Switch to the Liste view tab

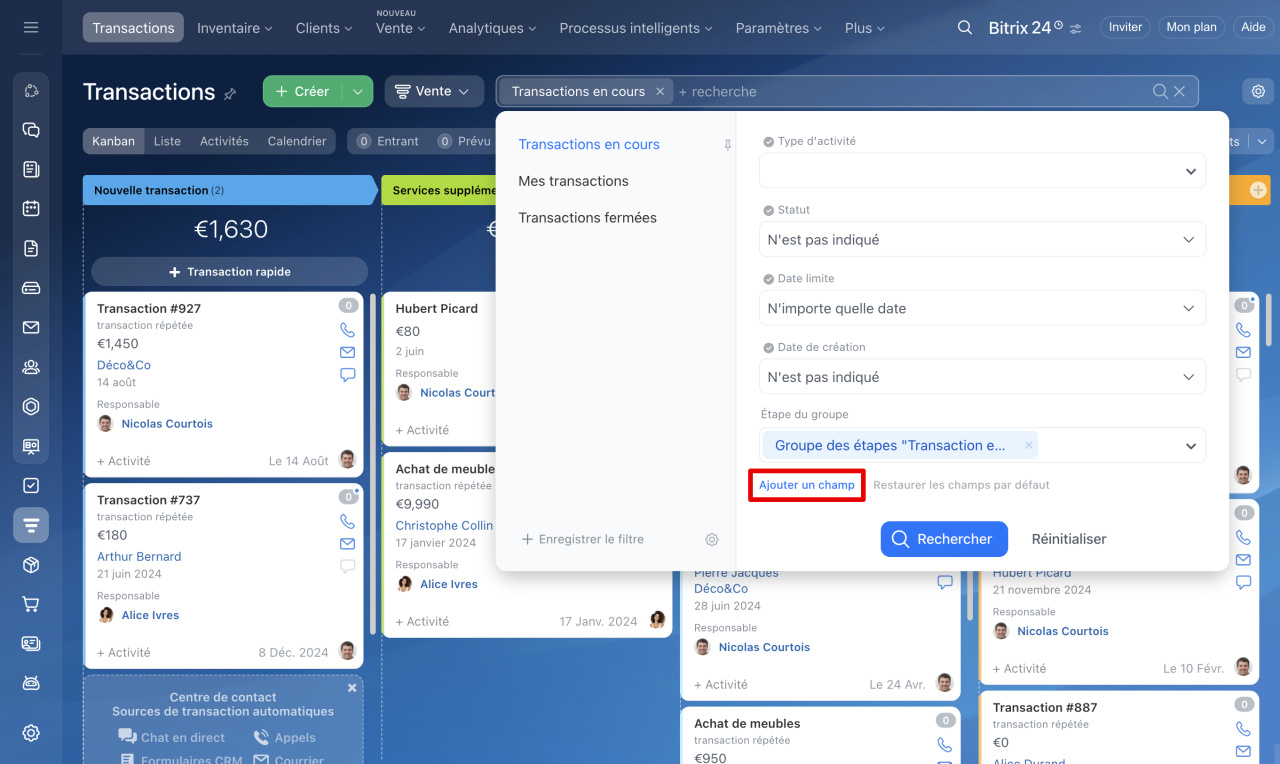[167, 141]
